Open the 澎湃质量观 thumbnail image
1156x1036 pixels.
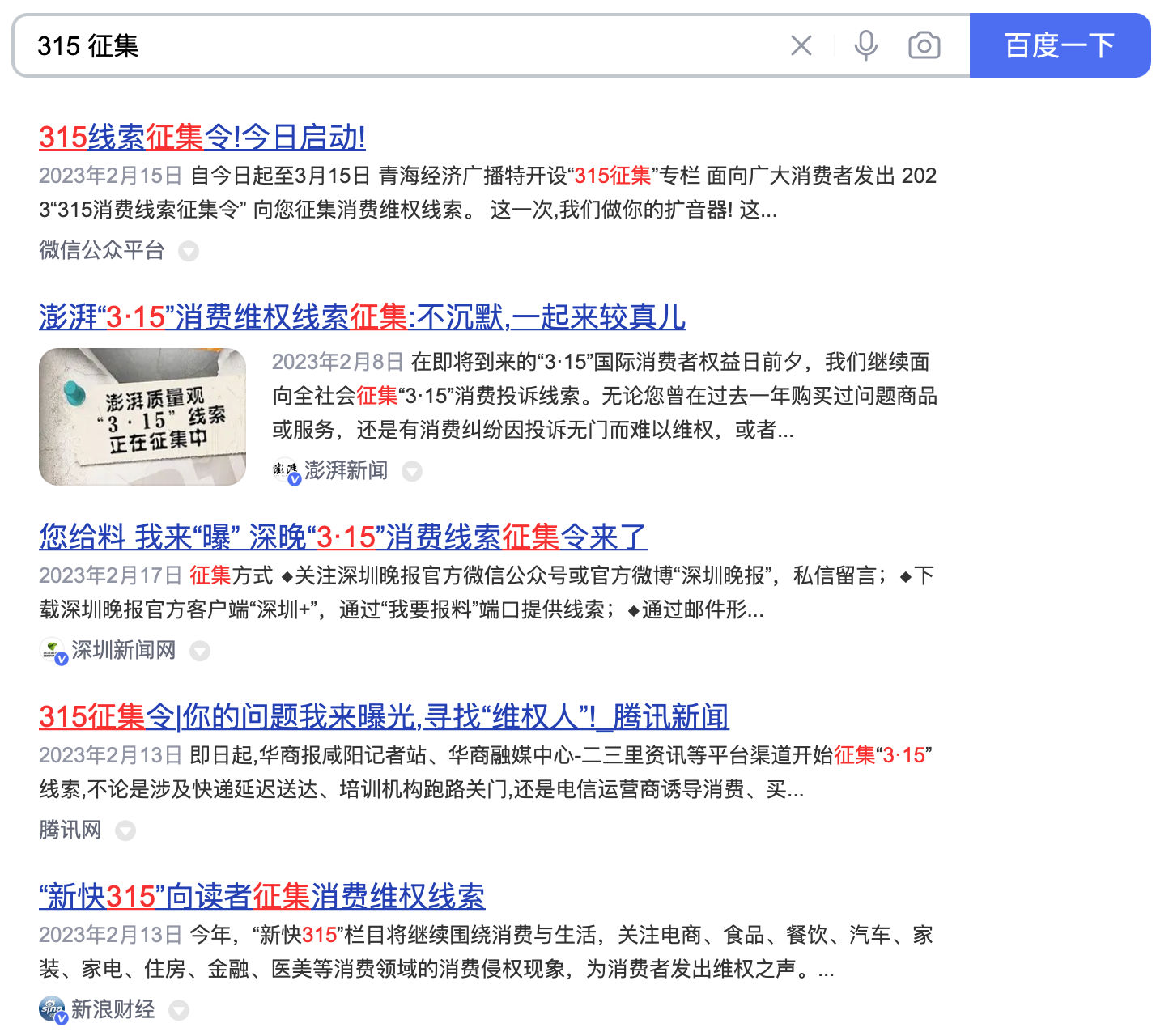pyautogui.click(x=142, y=417)
